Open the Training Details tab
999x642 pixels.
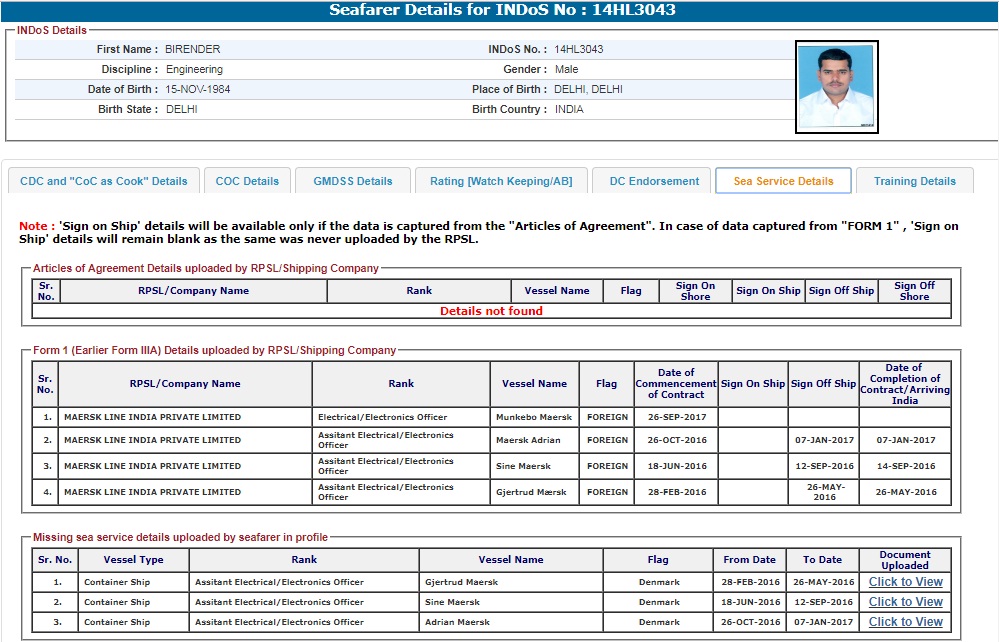click(914, 181)
